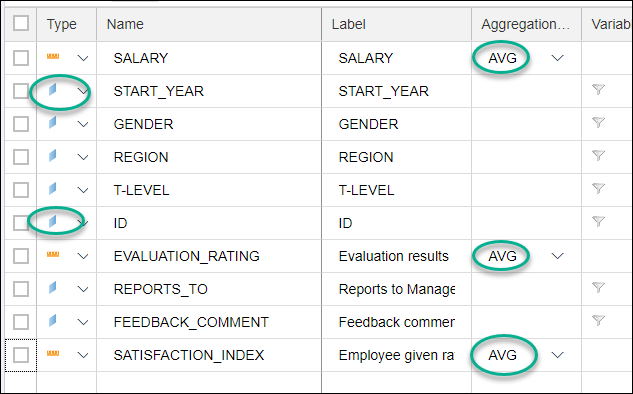633x394 pixels.
Task: Click the filter funnel icon for REPORTS_TO
Action: tap(598, 287)
